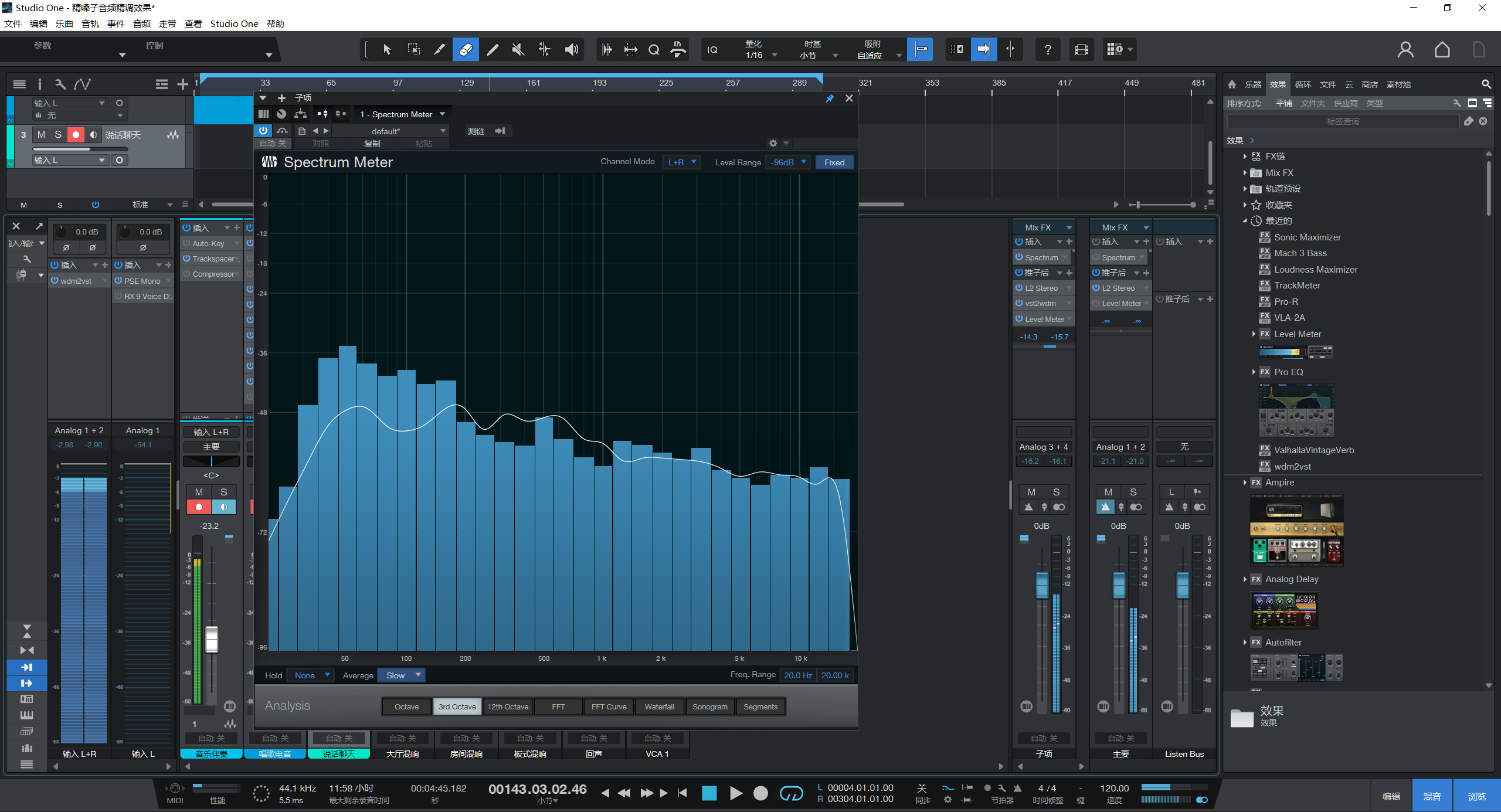
Task: Switch to the 循环 browser tab
Action: [1302, 84]
